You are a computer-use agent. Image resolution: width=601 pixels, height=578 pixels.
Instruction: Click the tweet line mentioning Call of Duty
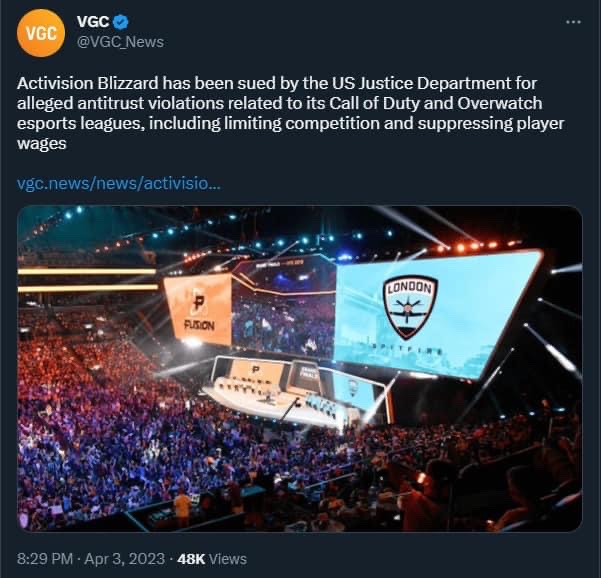(280, 103)
